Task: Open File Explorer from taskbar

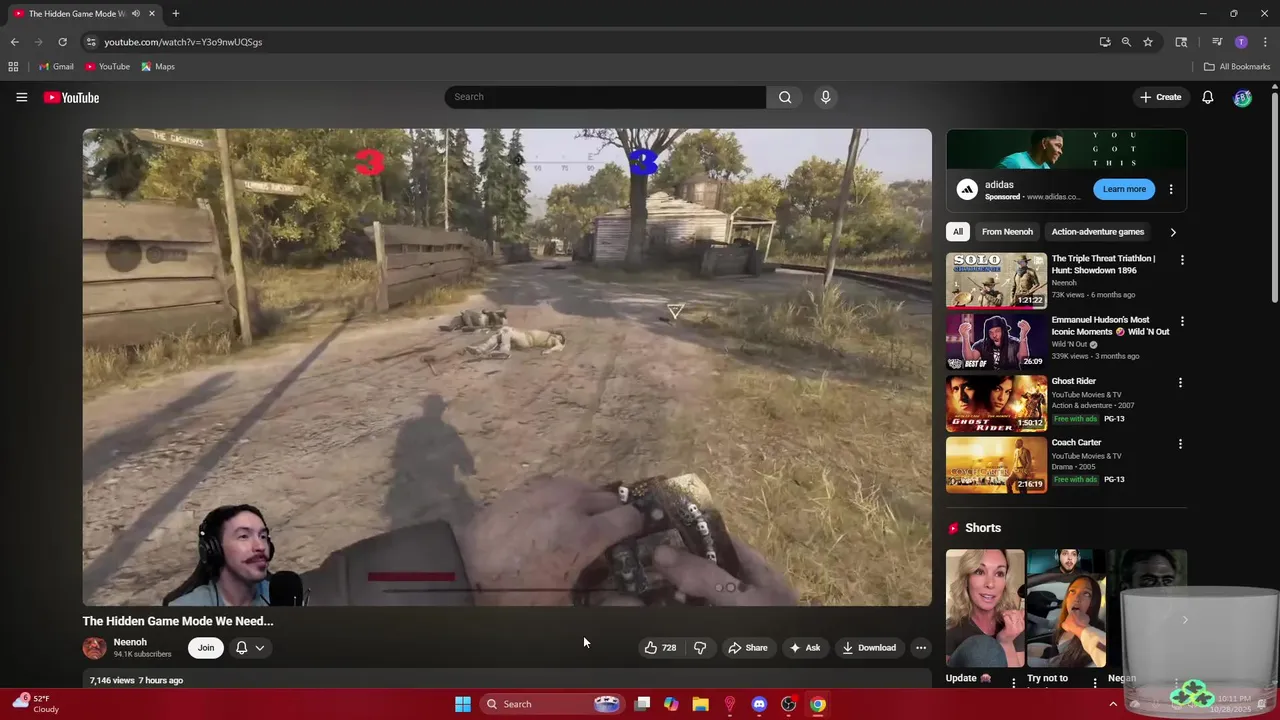Action: click(x=700, y=704)
